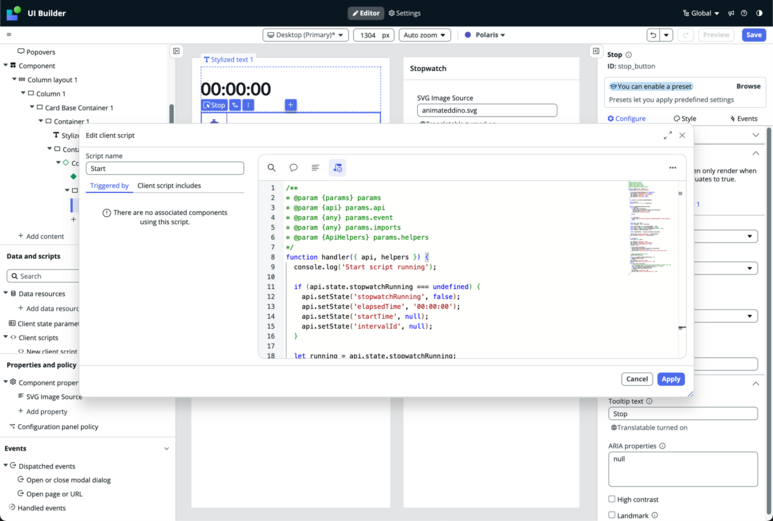The height and width of the screenshot is (521, 773).
Task: Collapse the Component tree node
Action: click(6, 65)
